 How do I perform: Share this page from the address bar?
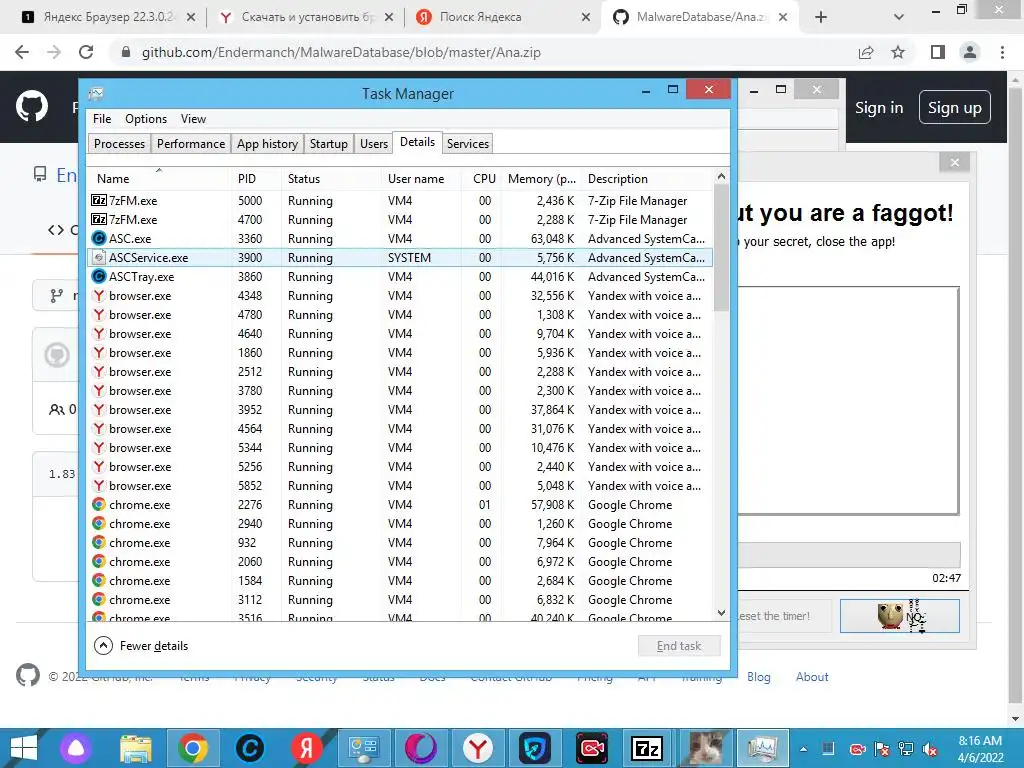pos(866,52)
